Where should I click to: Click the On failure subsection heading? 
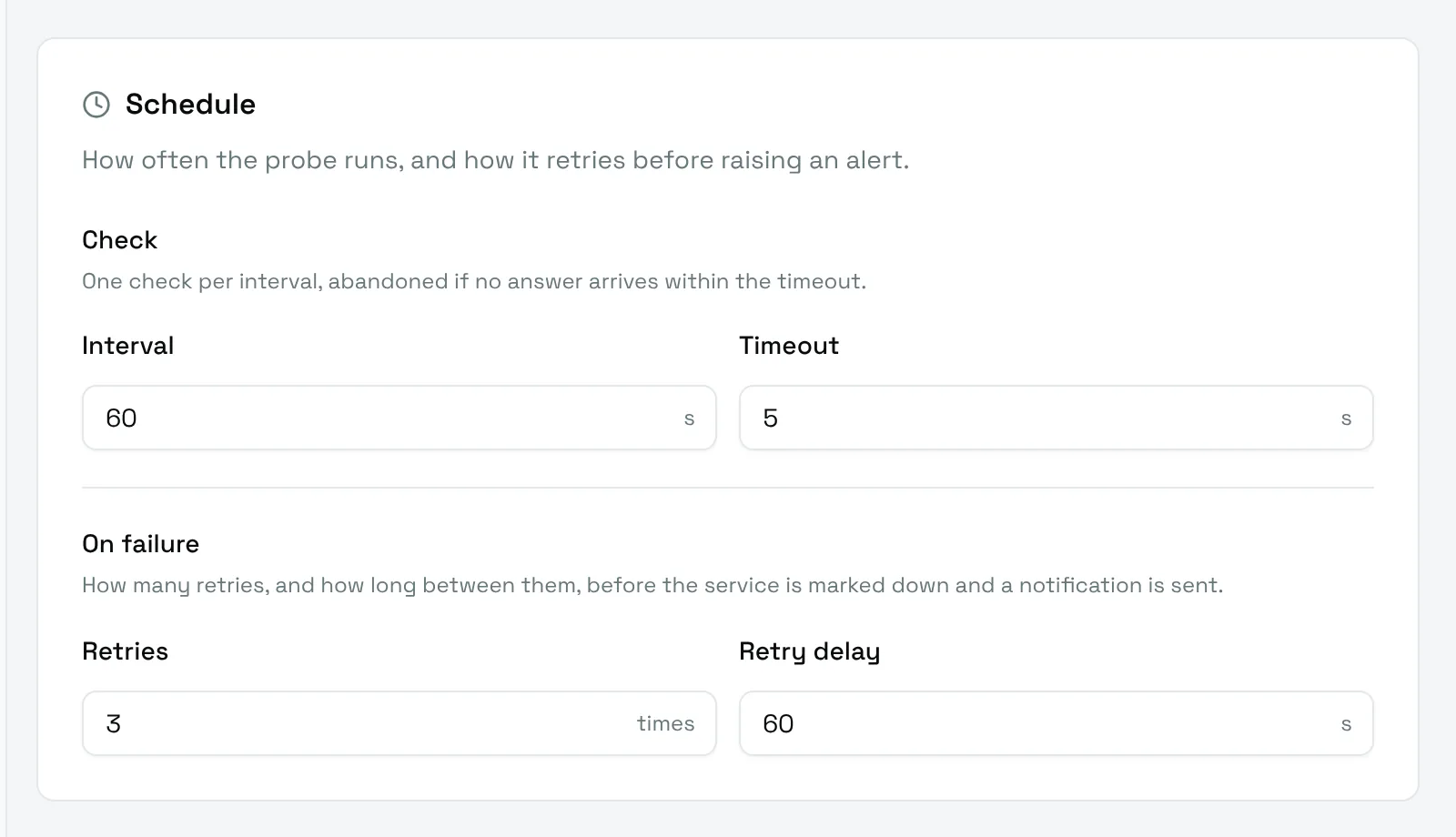[x=140, y=544]
